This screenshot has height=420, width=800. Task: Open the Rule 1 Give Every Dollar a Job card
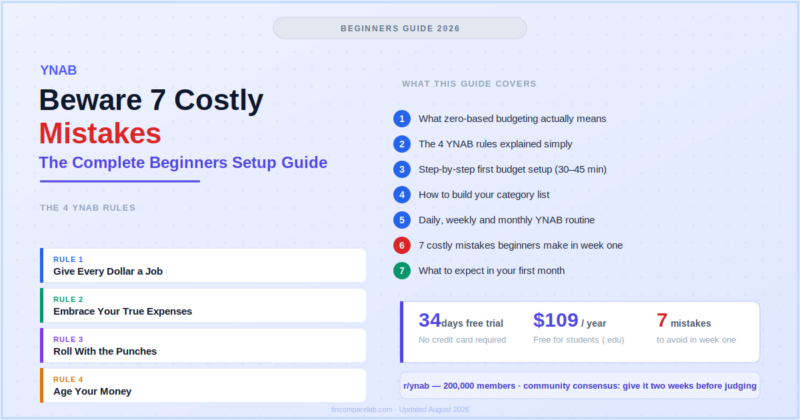click(x=203, y=265)
